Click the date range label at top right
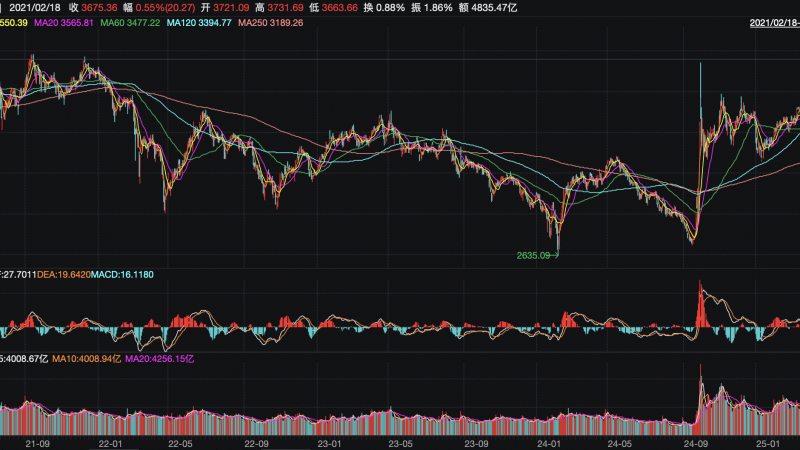Viewport: 800px width, 450px height. tap(774, 22)
